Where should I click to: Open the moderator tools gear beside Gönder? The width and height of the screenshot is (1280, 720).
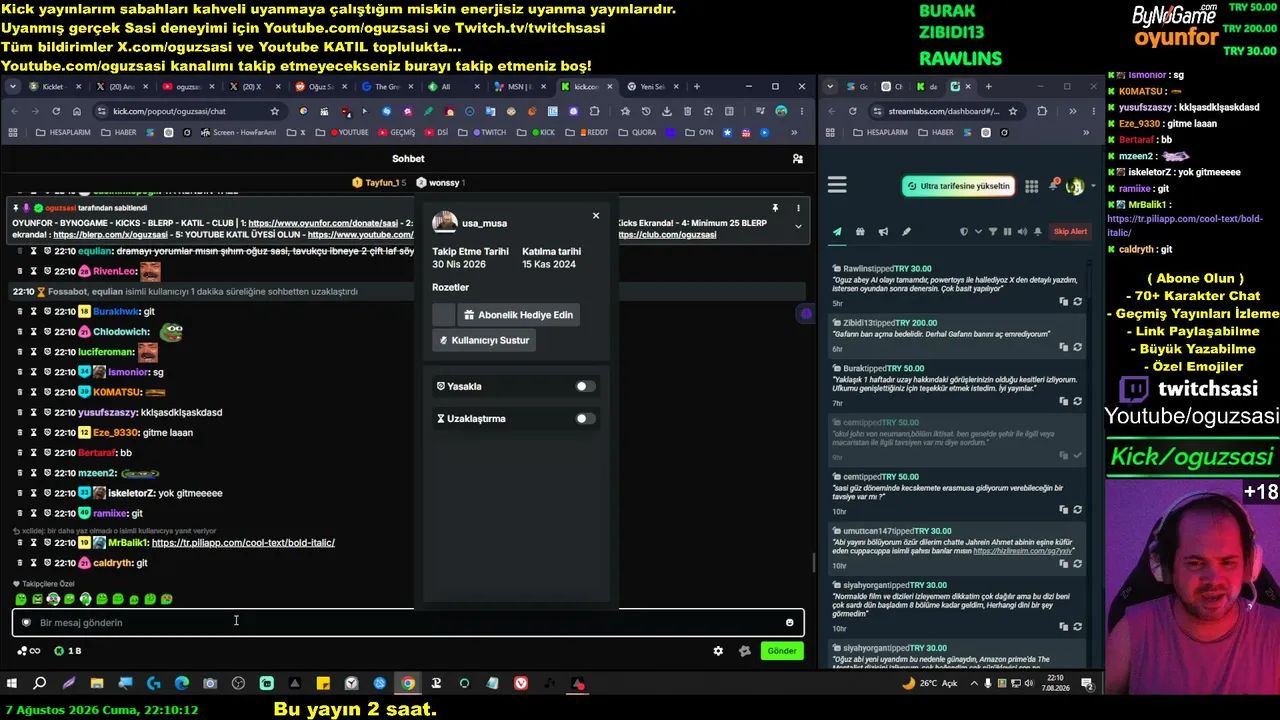[744, 651]
